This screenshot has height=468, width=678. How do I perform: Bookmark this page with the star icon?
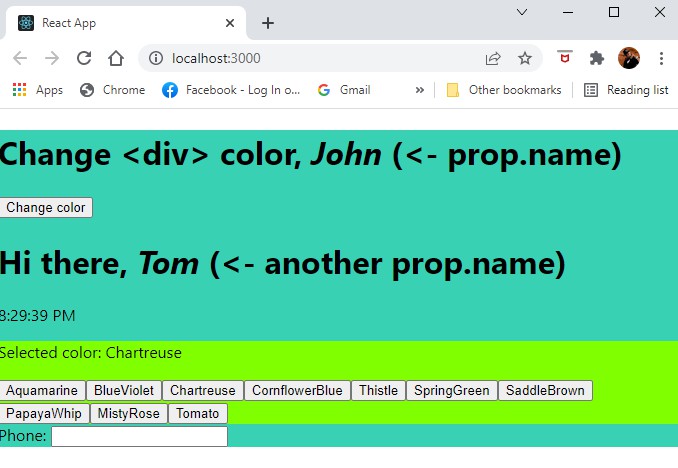(x=525, y=58)
